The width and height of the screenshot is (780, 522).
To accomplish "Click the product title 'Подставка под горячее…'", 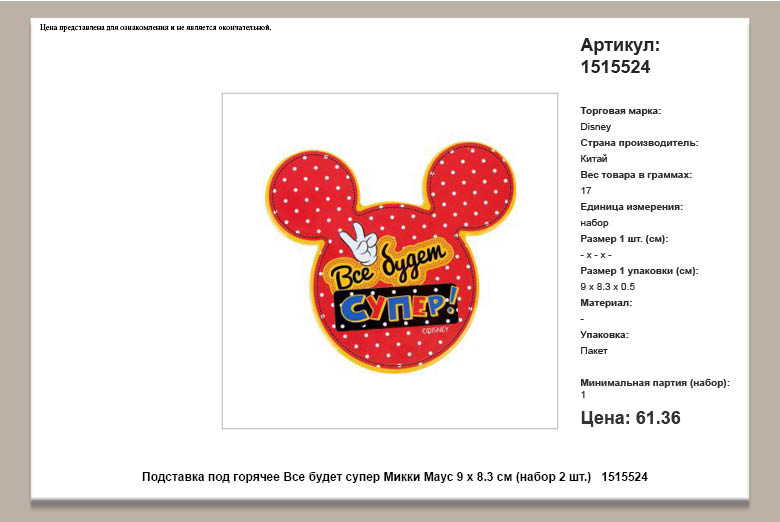I will [395, 477].
